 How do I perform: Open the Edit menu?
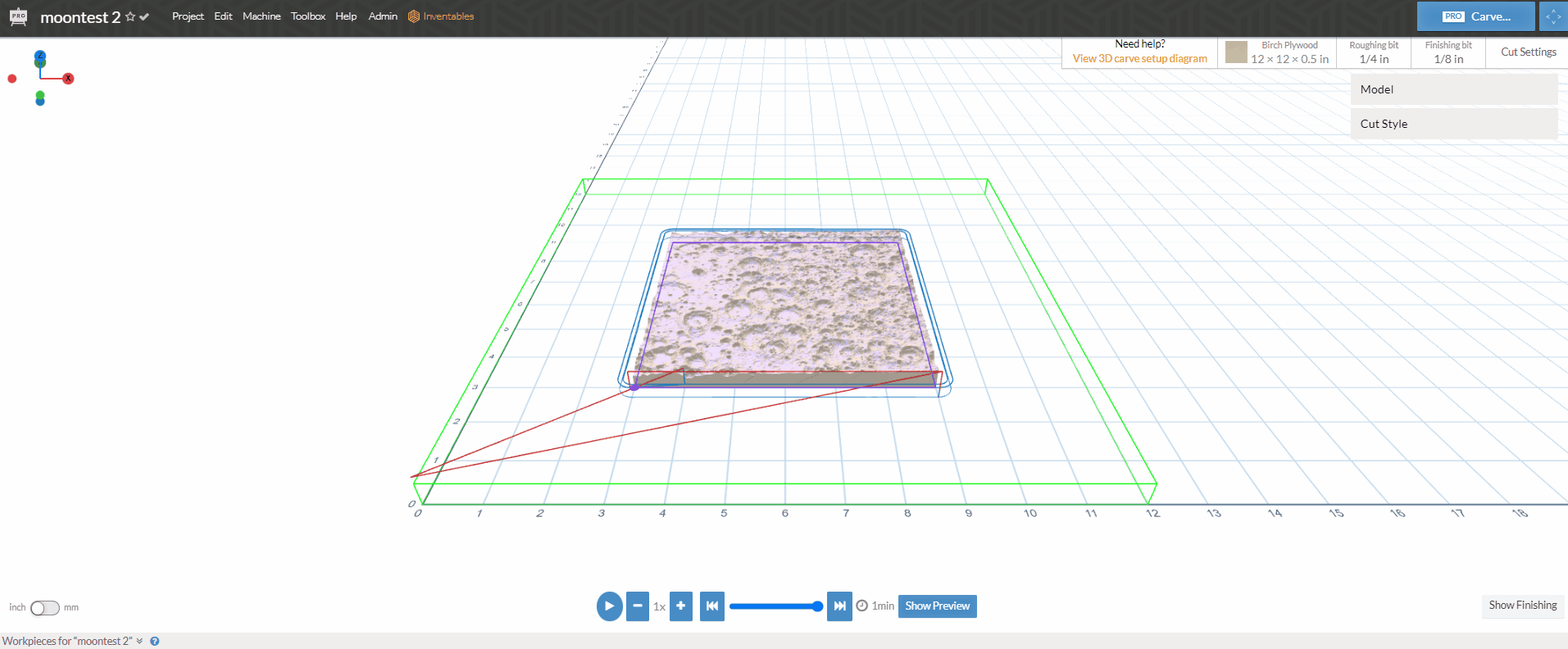tap(223, 16)
